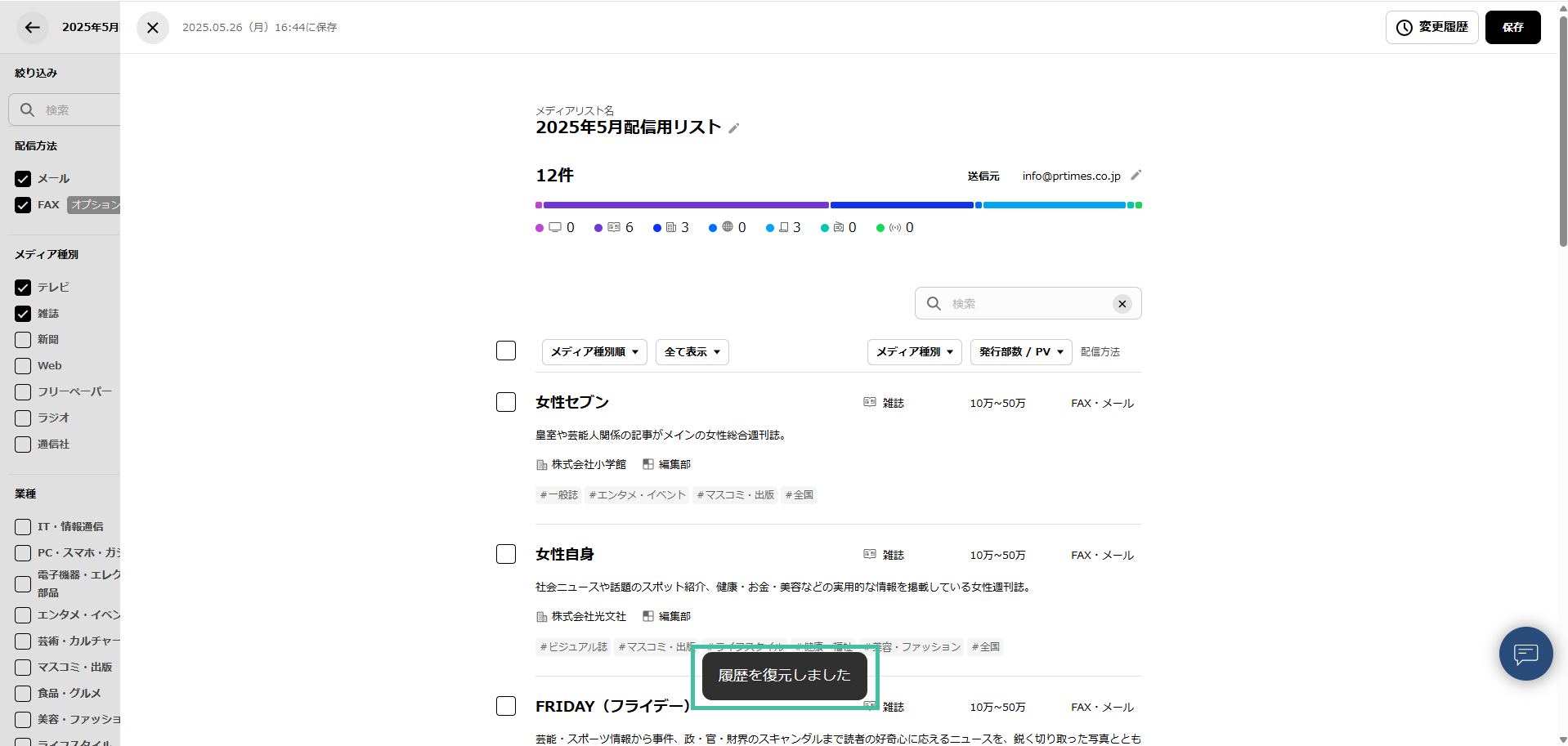1568x746 pixels.
Task: Click the newspaper icon showing count 3
Action: click(671, 228)
